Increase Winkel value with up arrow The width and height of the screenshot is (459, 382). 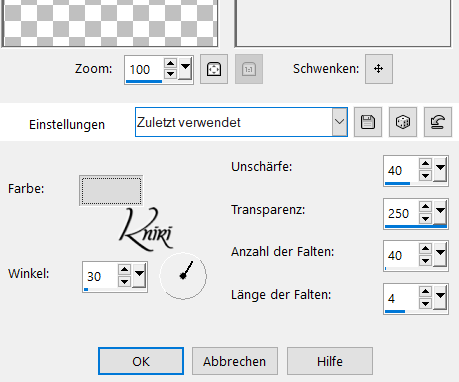pyautogui.click(x=124, y=270)
